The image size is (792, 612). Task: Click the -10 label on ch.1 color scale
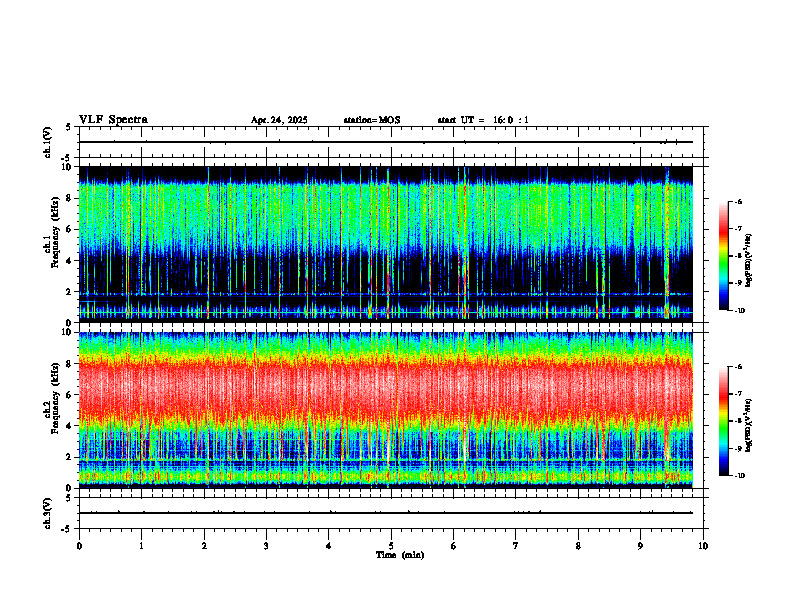739,311
